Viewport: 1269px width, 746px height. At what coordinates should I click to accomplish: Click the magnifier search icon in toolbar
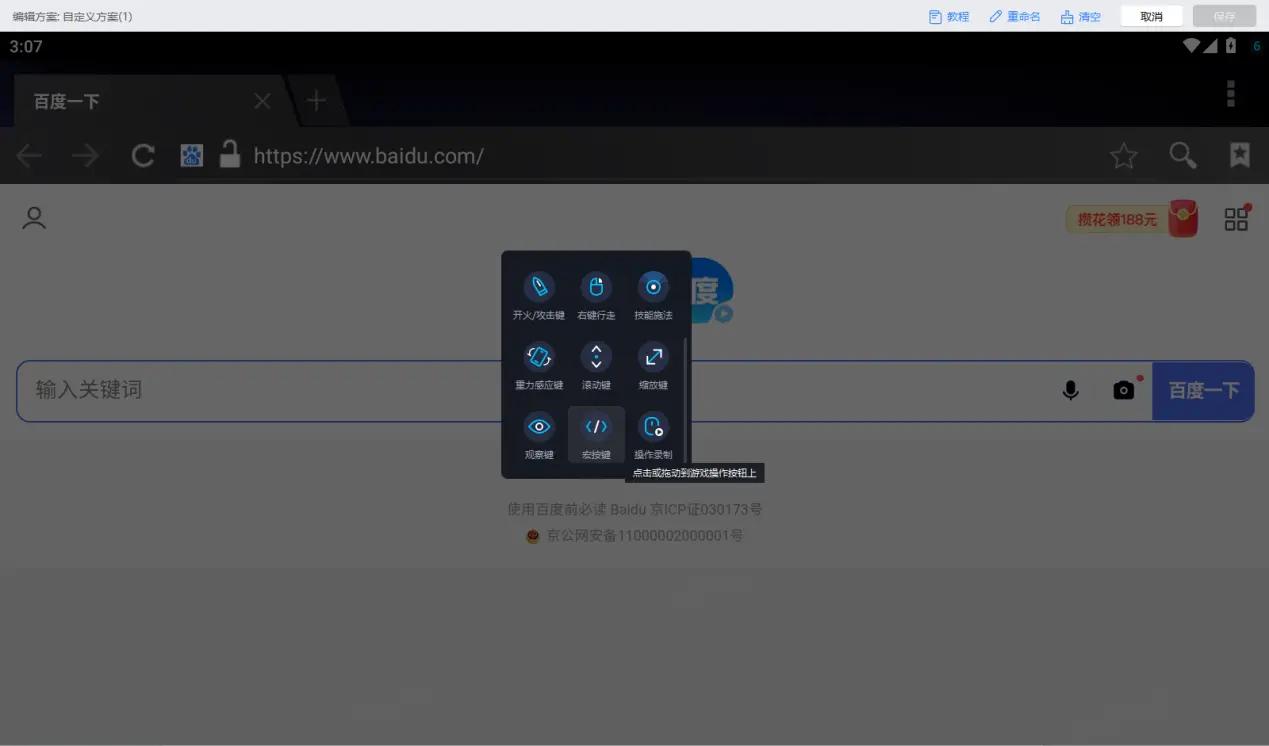[x=1183, y=155]
